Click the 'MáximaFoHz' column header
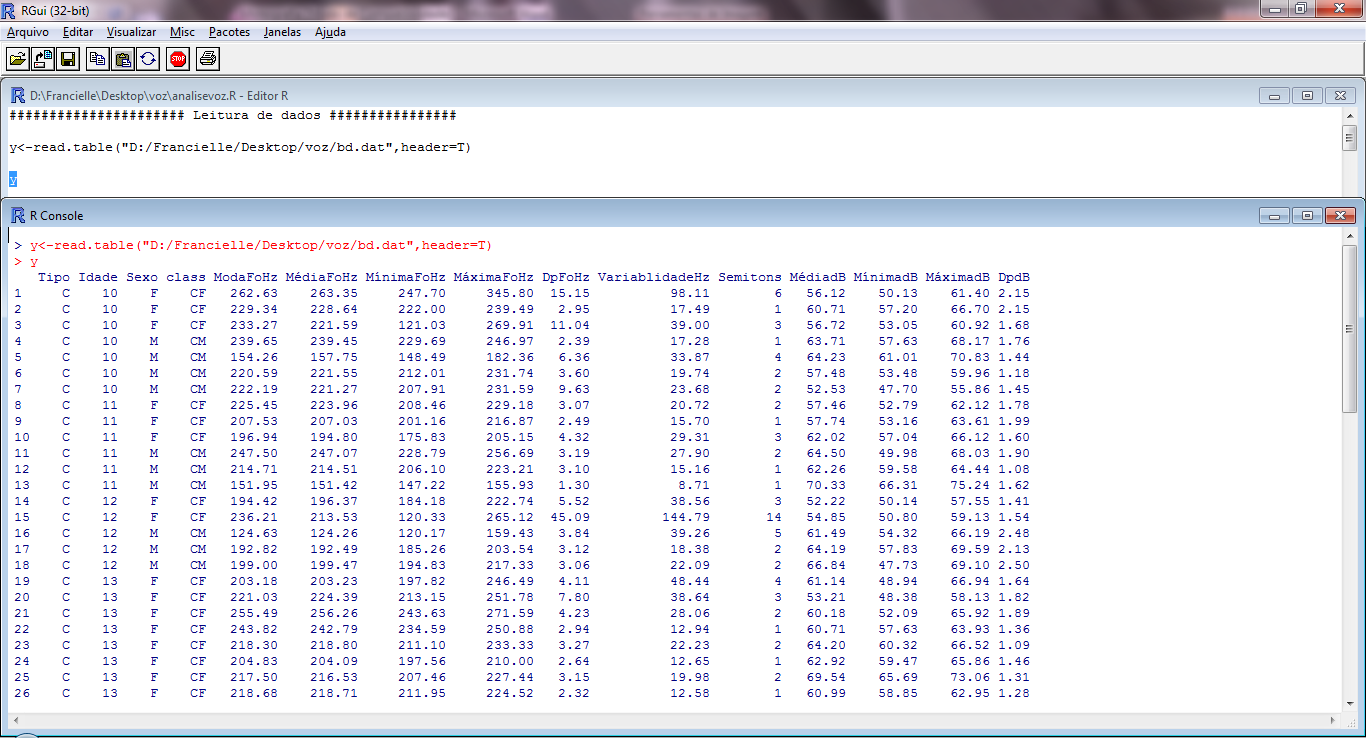The image size is (1366, 738). tap(494, 277)
